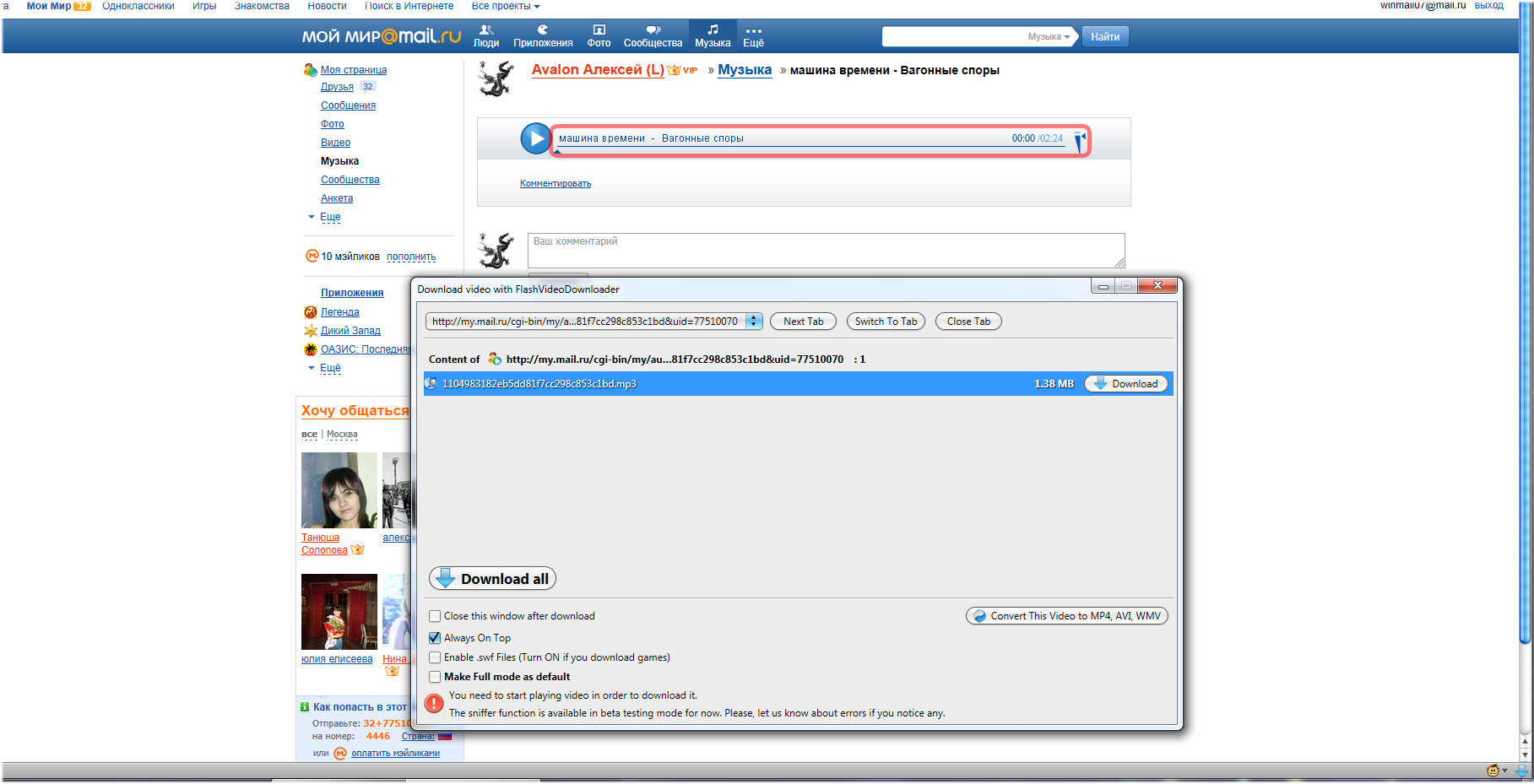
Task: Click the Switch To Tab button
Action: 886,322
